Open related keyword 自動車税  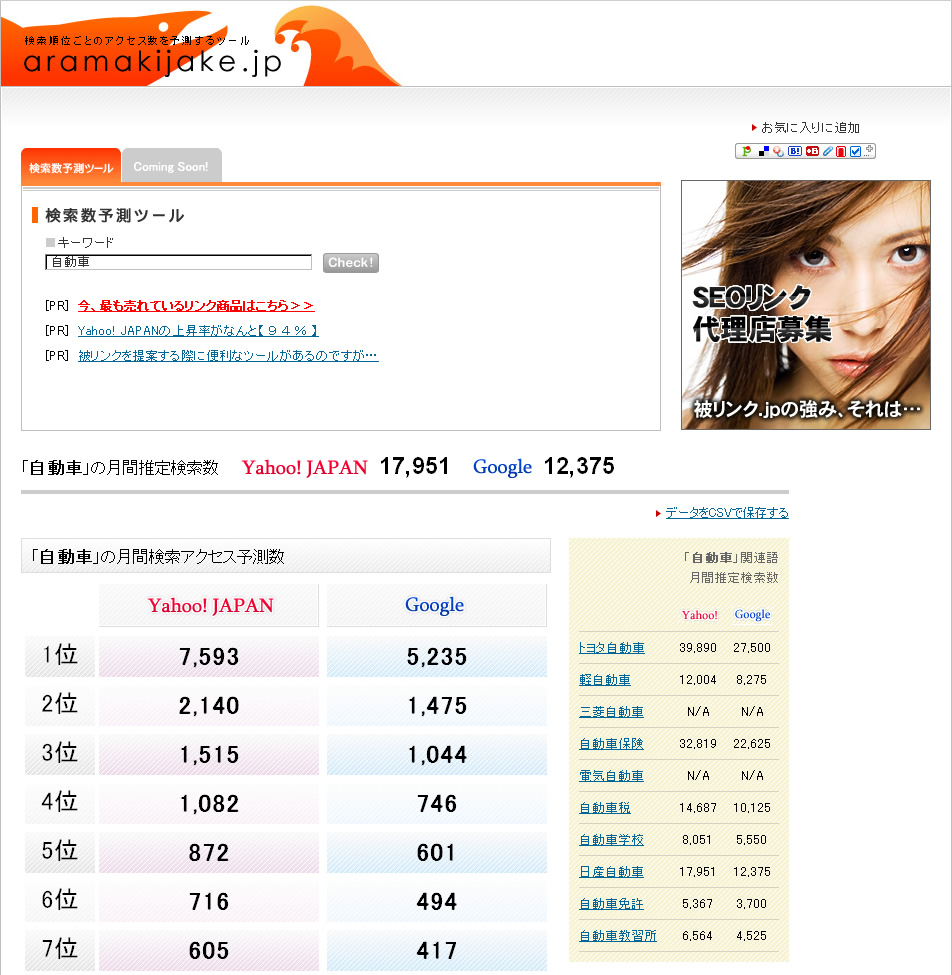tap(605, 808)
